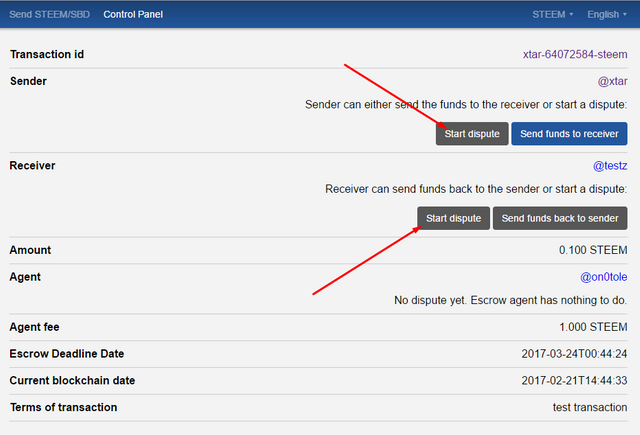The height and width of the screenshot is (435, 640).
Task: Click the 'Sender can either send' description
Action: pyautogui.click(x=466, y=104)
